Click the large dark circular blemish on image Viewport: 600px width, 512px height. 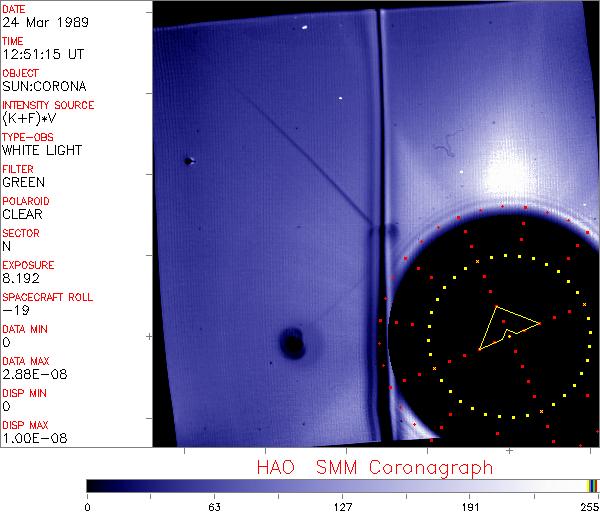point(293,343)
